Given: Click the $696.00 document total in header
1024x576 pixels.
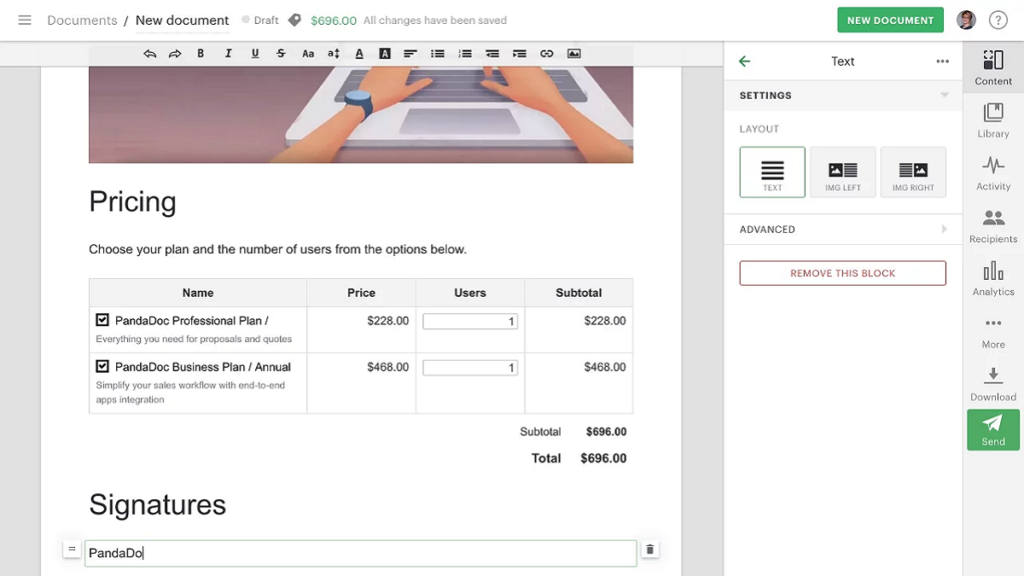Looking at the screenshot, I should (334, 21).
